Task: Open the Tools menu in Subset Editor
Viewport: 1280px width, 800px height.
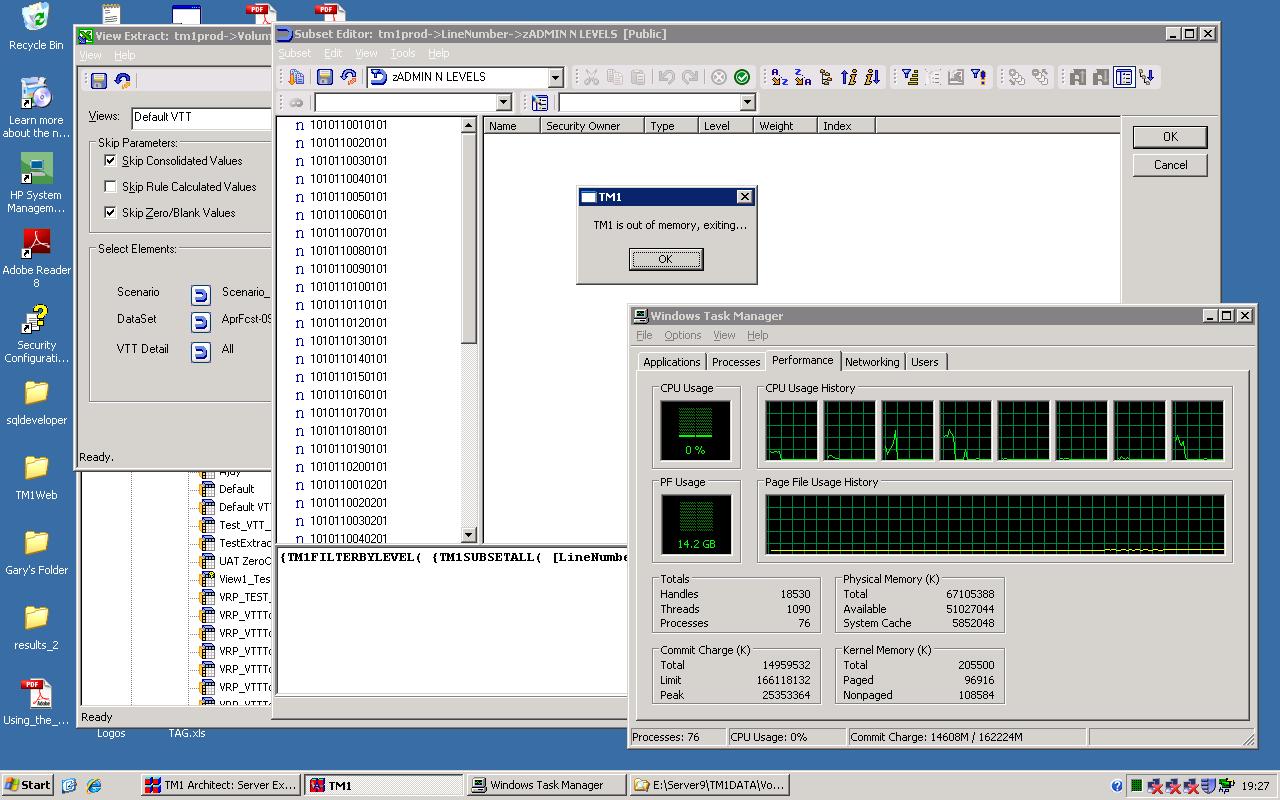Action: point(403,53)
